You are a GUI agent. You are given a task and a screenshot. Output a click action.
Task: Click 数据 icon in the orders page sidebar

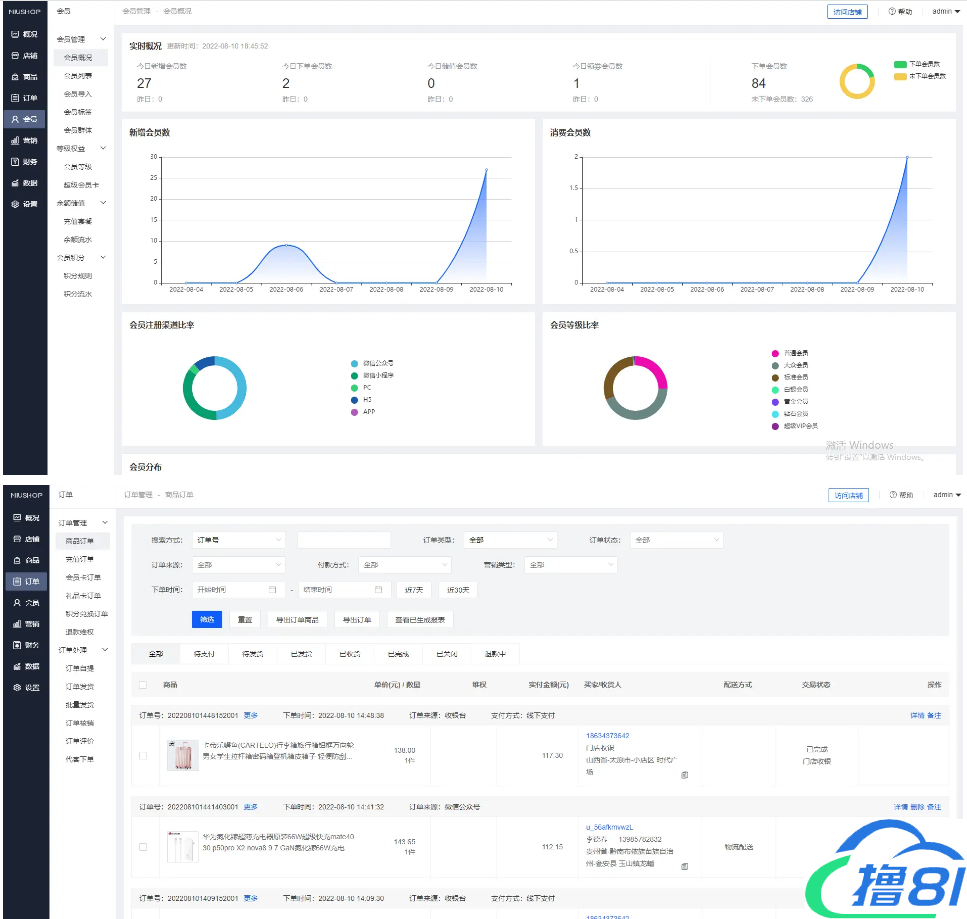[15, 667]
